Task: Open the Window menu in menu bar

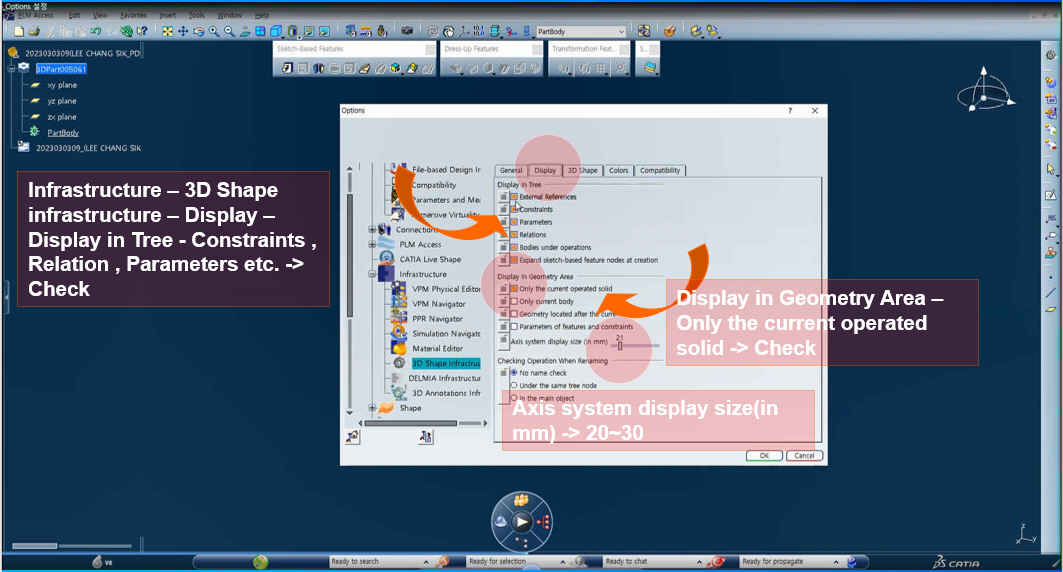Action: (229, 15)
